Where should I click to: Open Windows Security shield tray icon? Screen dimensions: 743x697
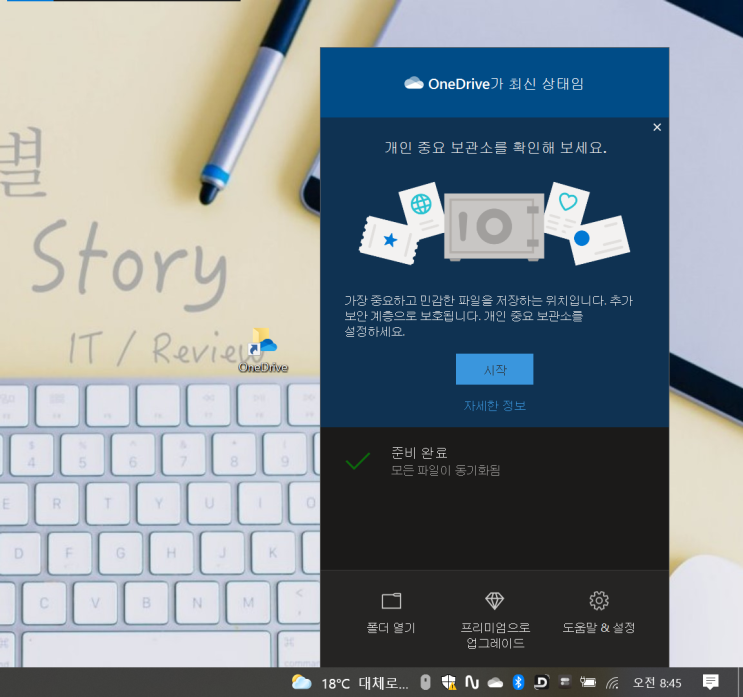[448, 682]
